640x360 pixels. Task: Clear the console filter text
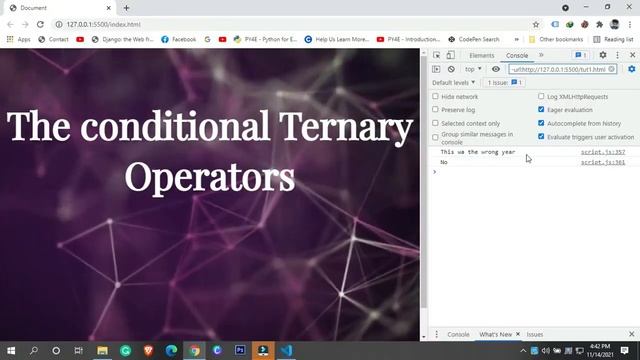coord(611,69)
